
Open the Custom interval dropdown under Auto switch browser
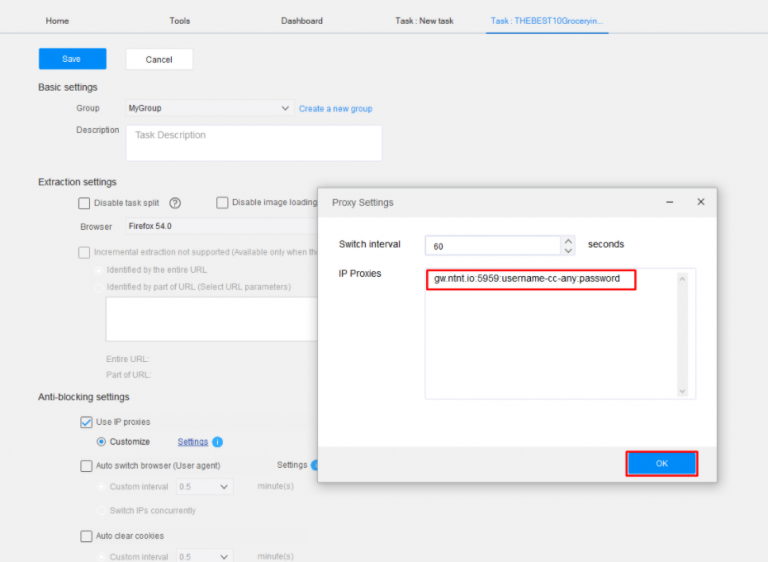click(204, 487)
